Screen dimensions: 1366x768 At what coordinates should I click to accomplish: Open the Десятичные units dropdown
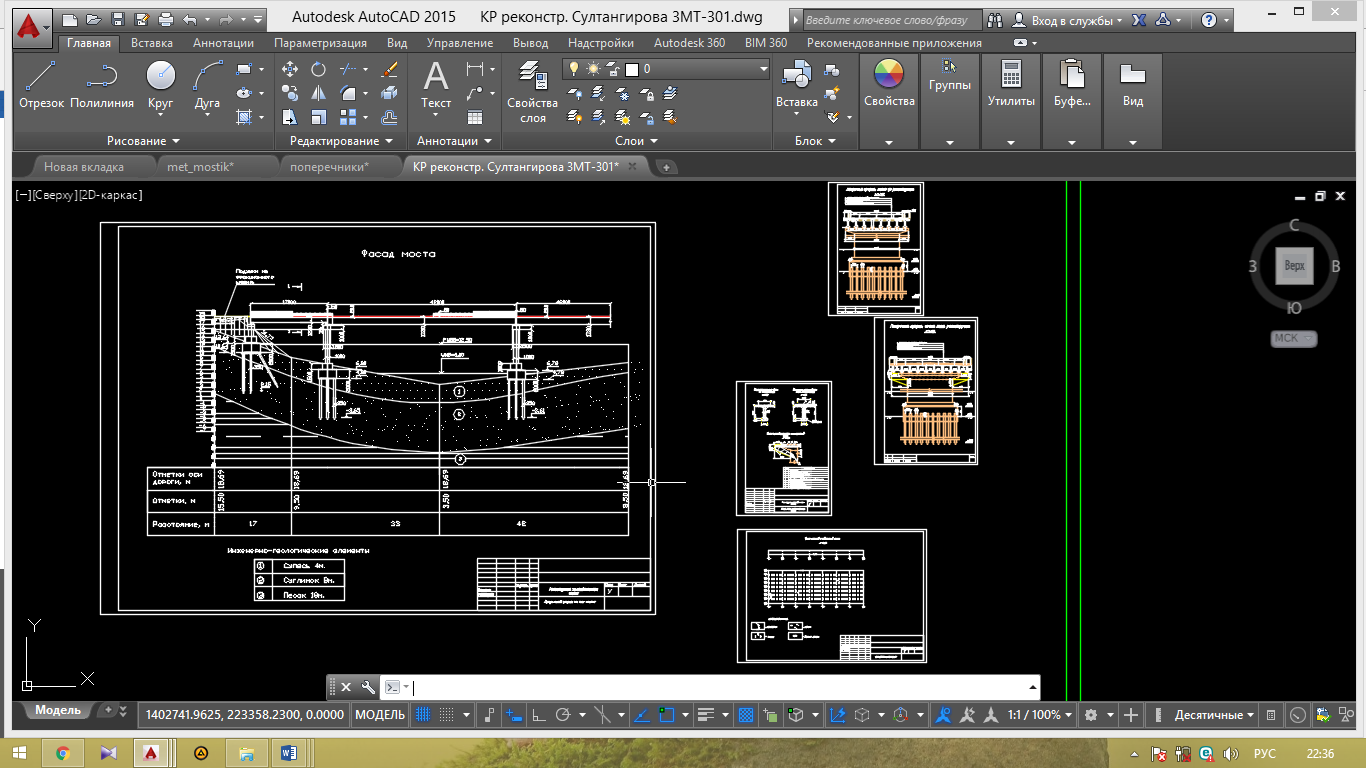1214,715
